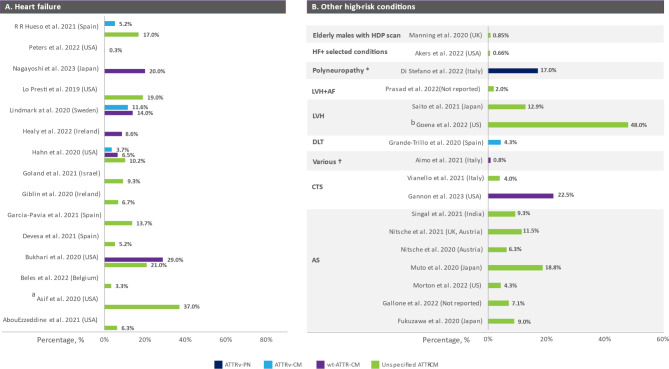Click the 18.8% value for Muto et al.

coord(553,268)
